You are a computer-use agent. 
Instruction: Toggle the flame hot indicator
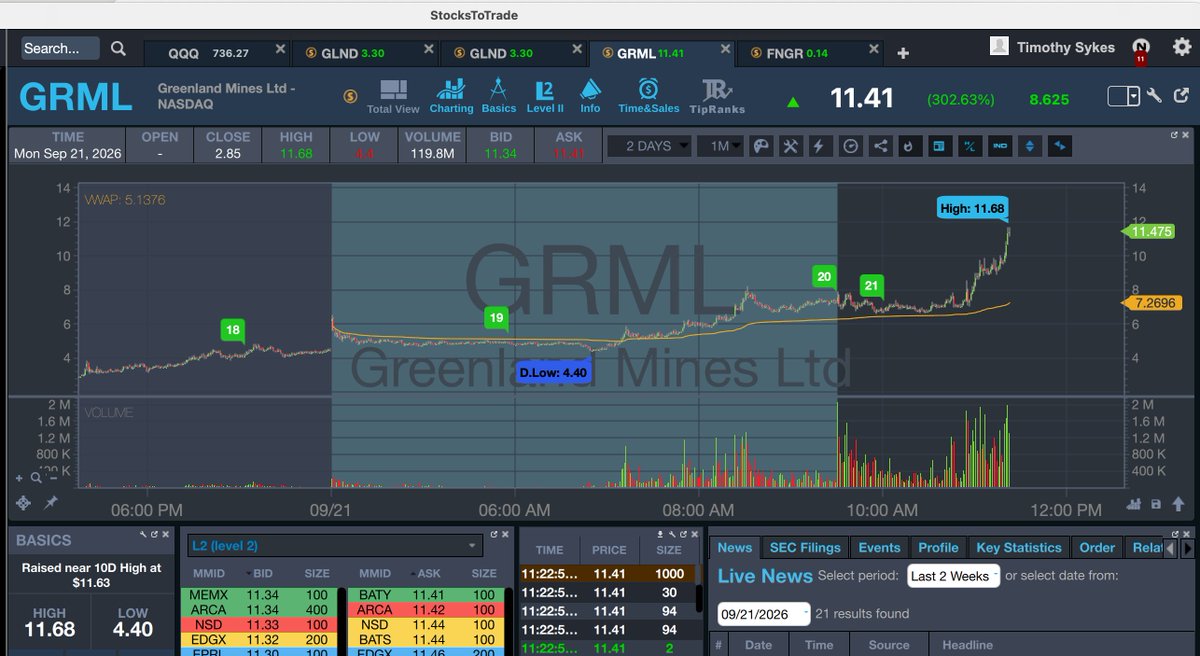(x=908, y=146)
